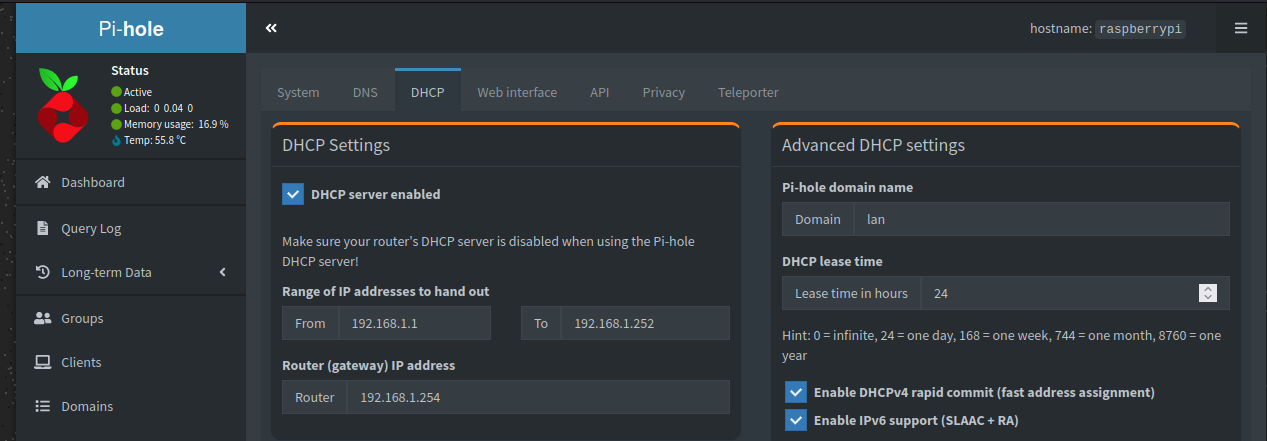Open the Teleporter tab
1267x441 pixels.
748,92
